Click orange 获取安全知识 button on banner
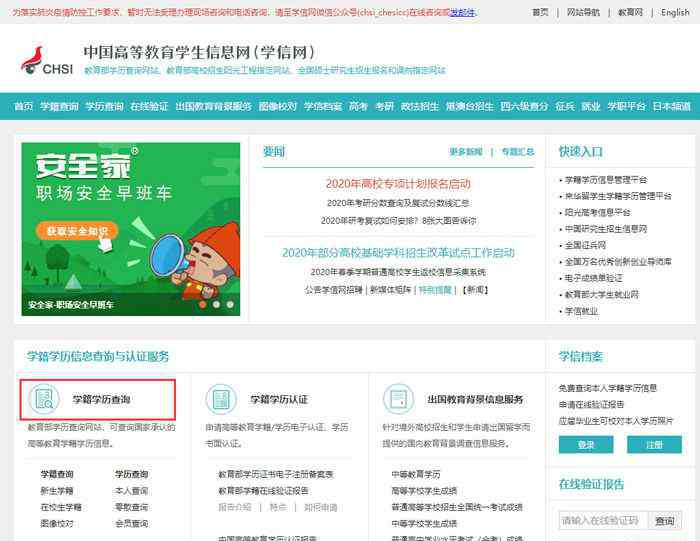The width and height of the screenshot is (700, 541). click(77, 231)
